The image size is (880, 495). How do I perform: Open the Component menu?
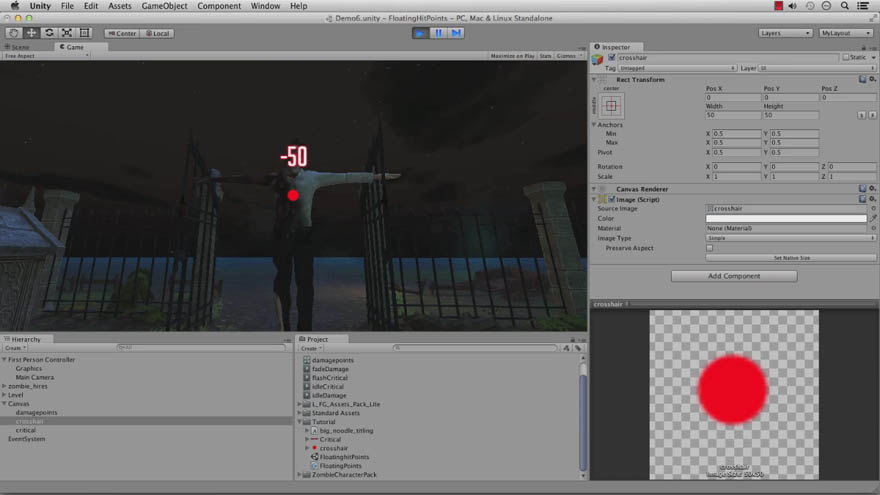coord(219,6)
